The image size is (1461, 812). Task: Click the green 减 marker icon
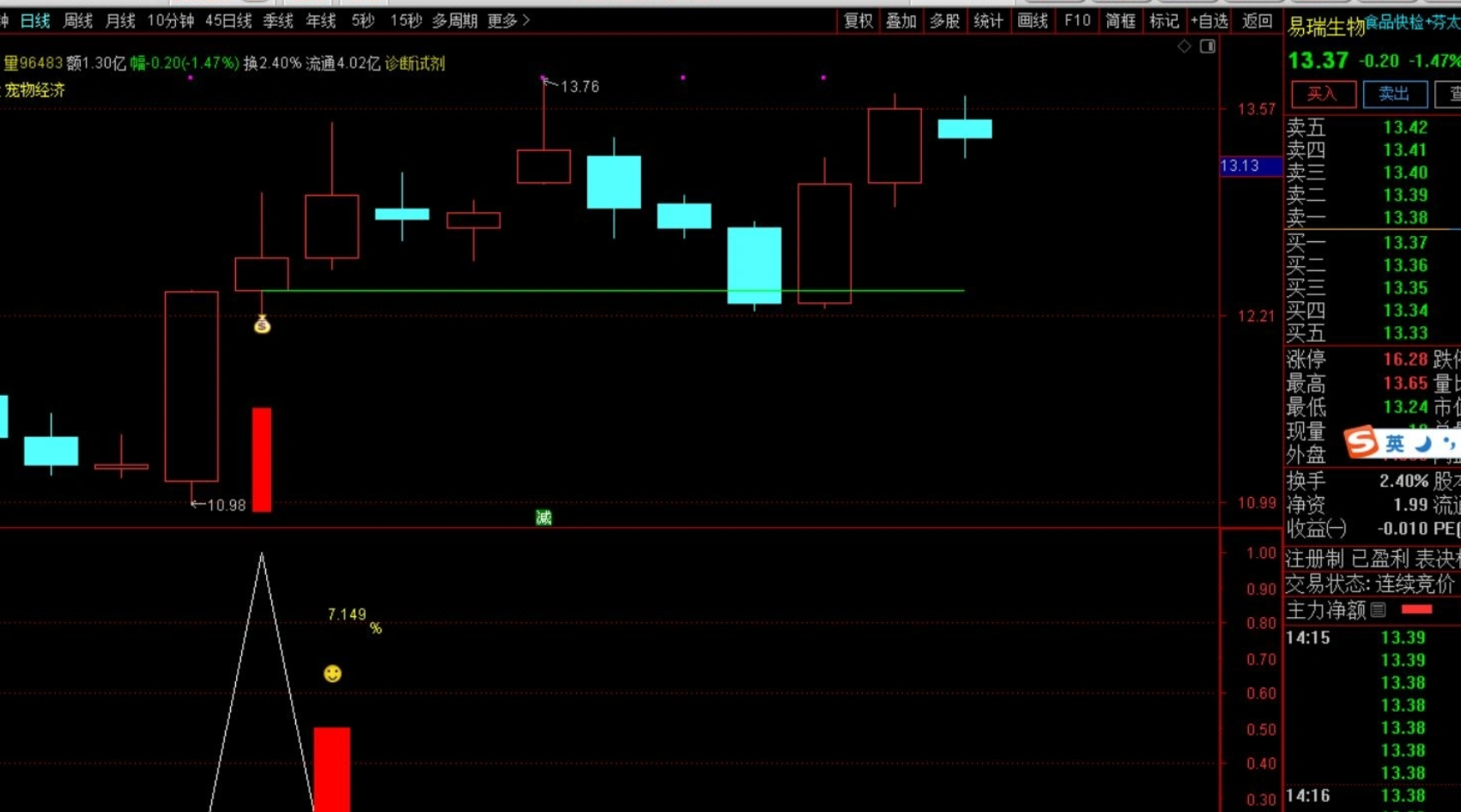click(x=543, y=518)
